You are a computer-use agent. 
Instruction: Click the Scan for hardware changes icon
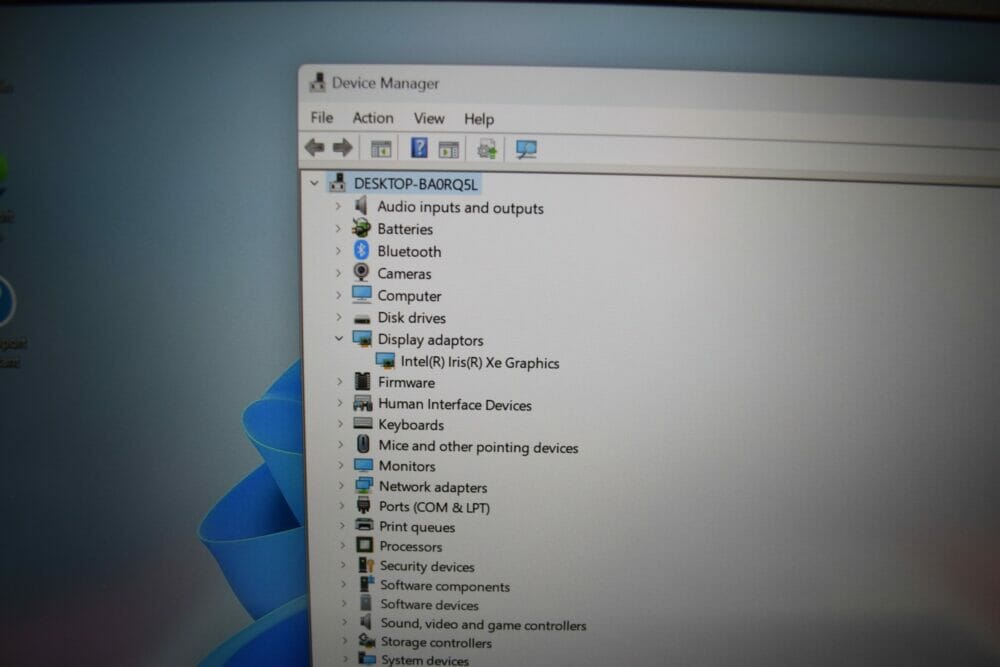point(526,150)
